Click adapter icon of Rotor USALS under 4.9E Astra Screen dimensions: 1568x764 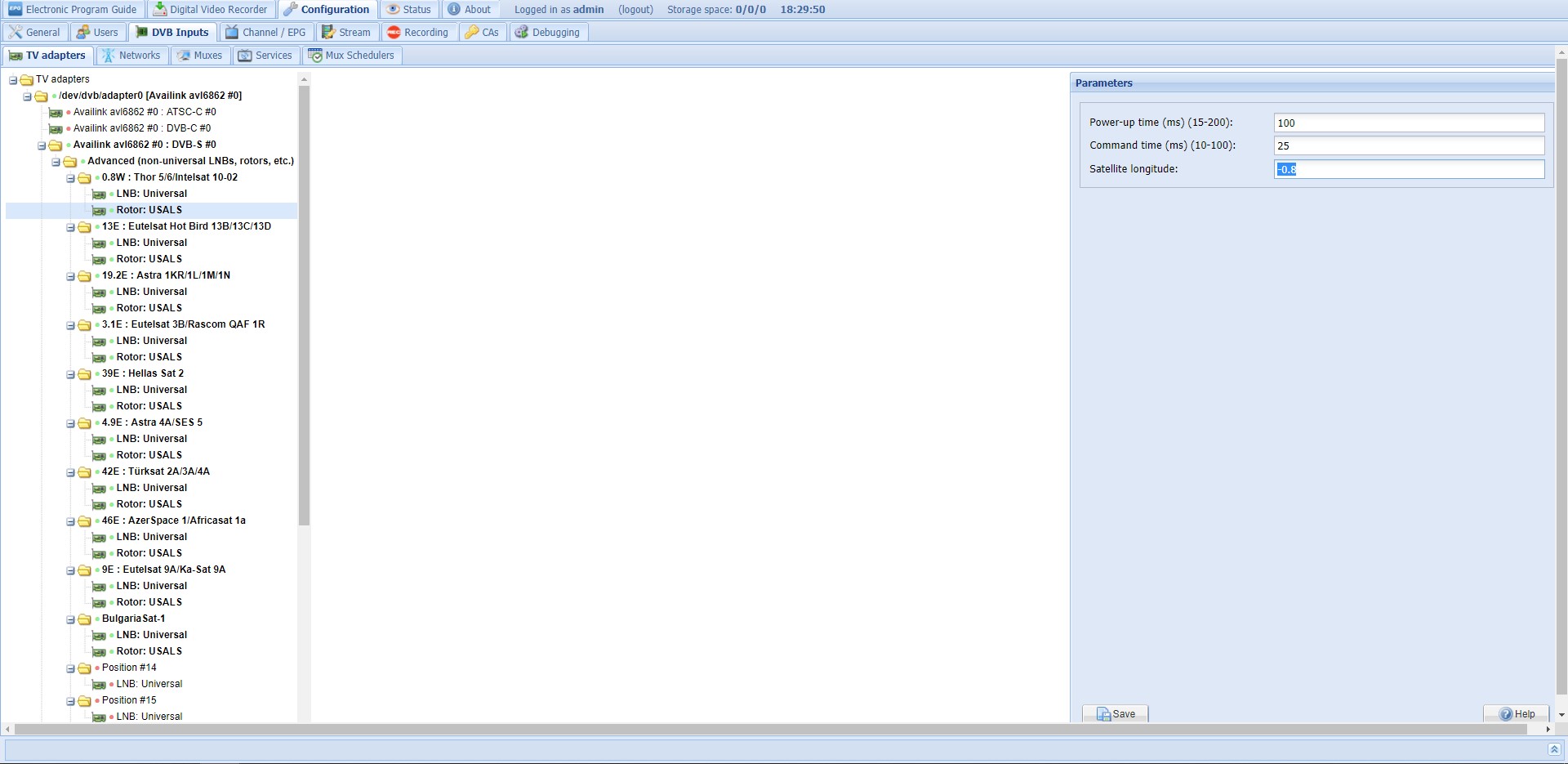pyautogui.click(x=99, y=456)
